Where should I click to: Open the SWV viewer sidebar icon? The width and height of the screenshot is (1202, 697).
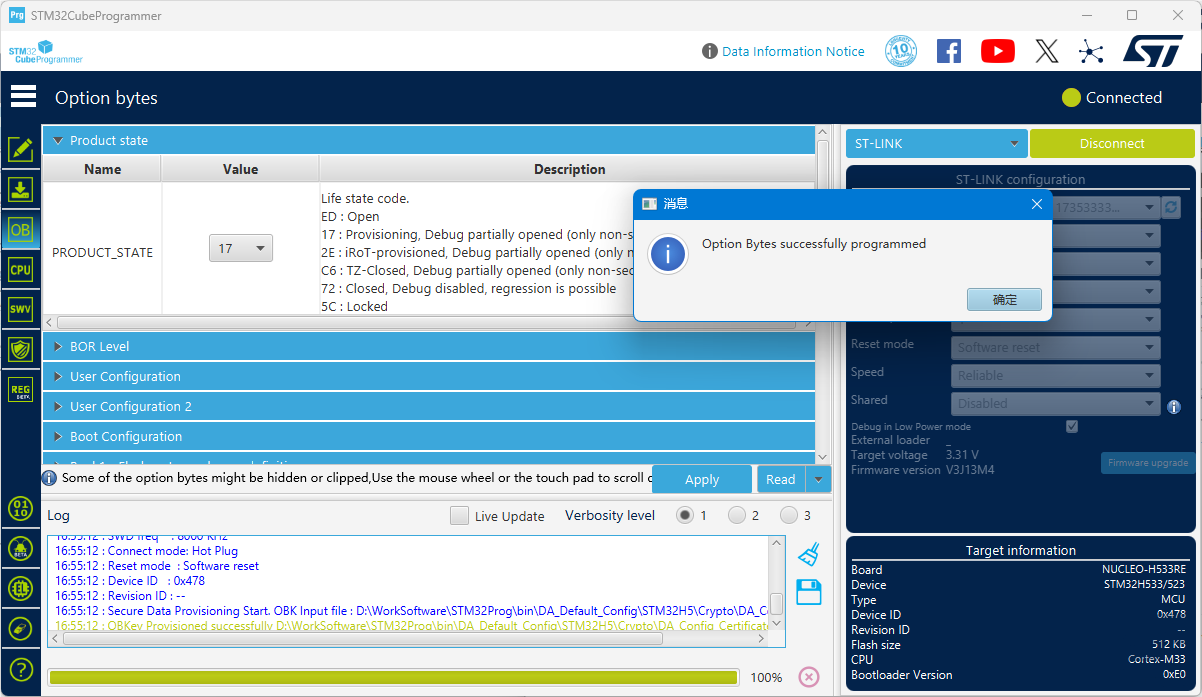click(20, 309)
